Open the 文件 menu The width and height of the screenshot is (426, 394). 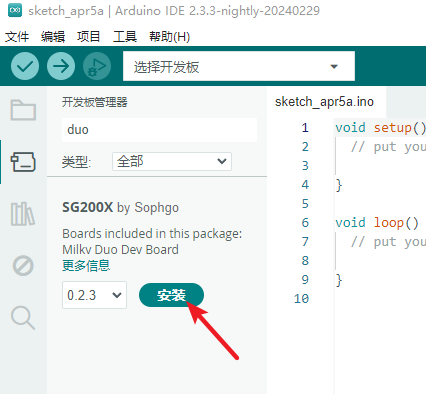pos(17,36)
